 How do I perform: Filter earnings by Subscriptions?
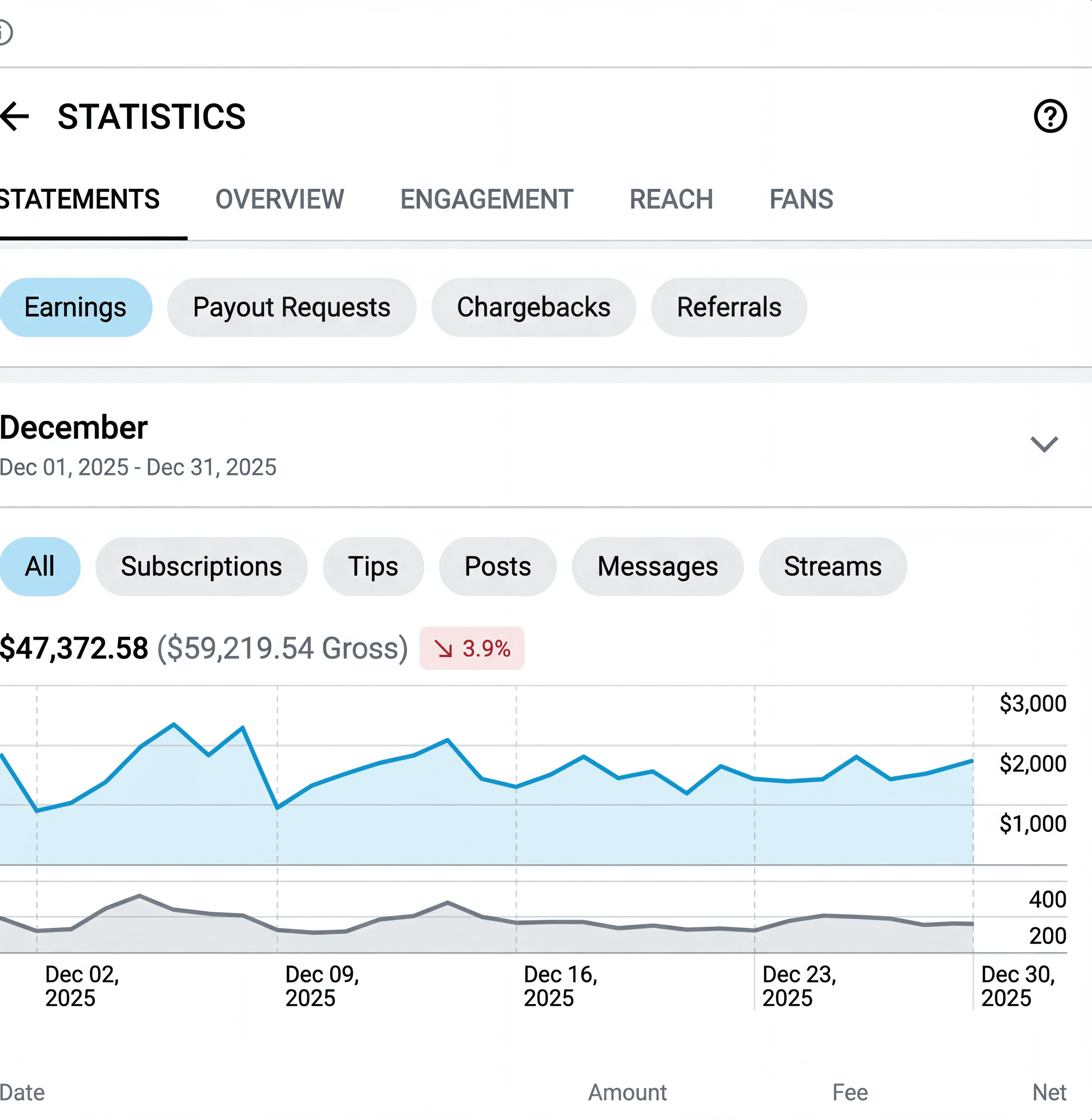tap(201, 566)
